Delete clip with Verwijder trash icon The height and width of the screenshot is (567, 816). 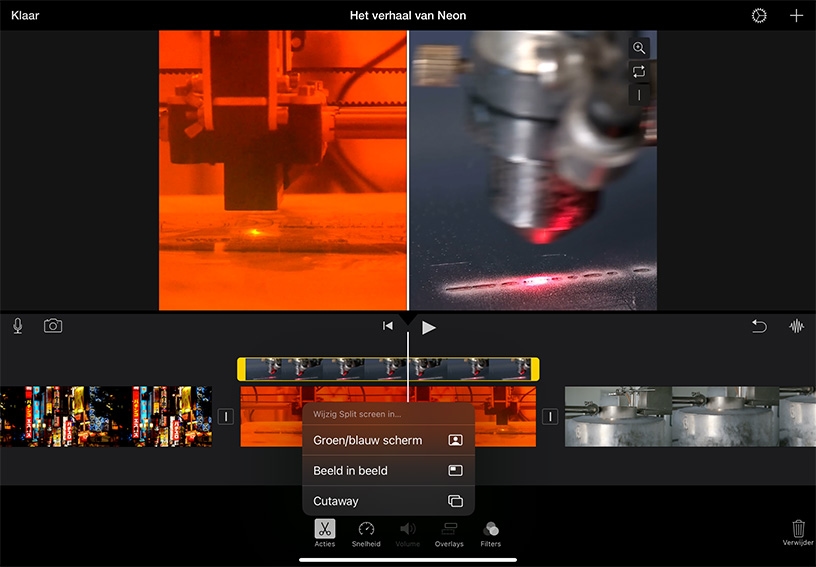click(798, 533)
